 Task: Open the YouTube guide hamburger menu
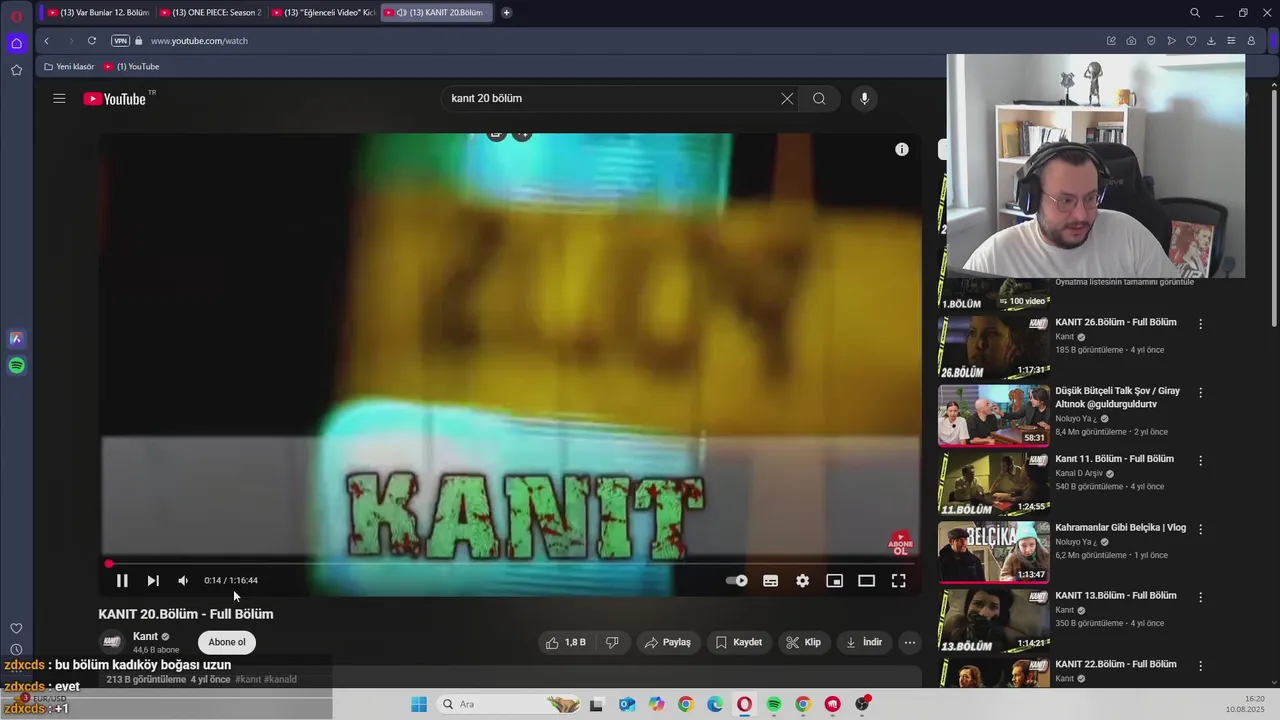point(59,98)
